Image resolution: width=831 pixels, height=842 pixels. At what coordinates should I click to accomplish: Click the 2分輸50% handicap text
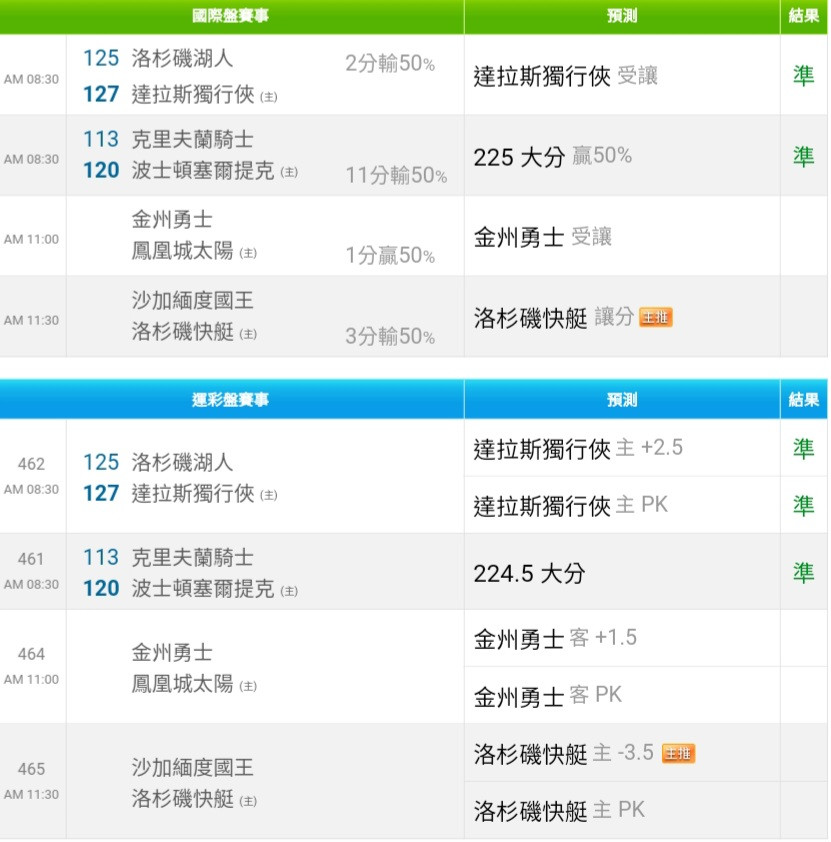[390, 64]
